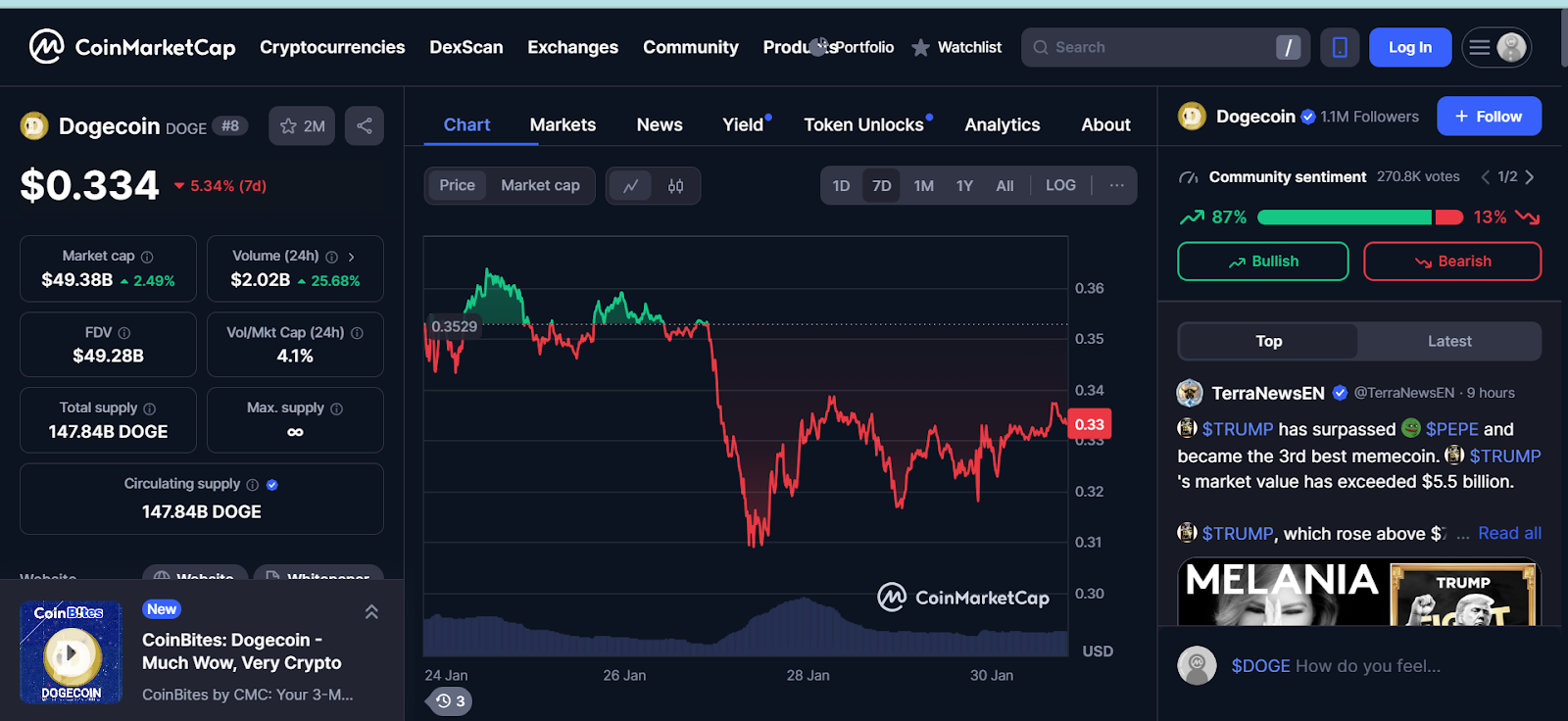Image resolution: width=1568 pixels, height=721 pixels.
Task: Click the share icon beside Dogecoin title
Action: (x=364, y=125)
